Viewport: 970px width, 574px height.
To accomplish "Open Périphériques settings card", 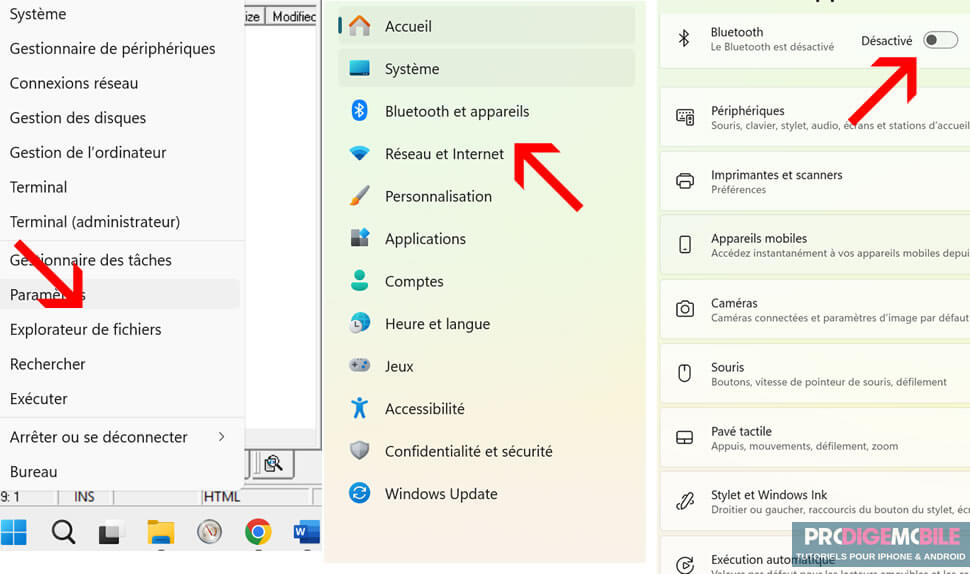I will (815, 117).
